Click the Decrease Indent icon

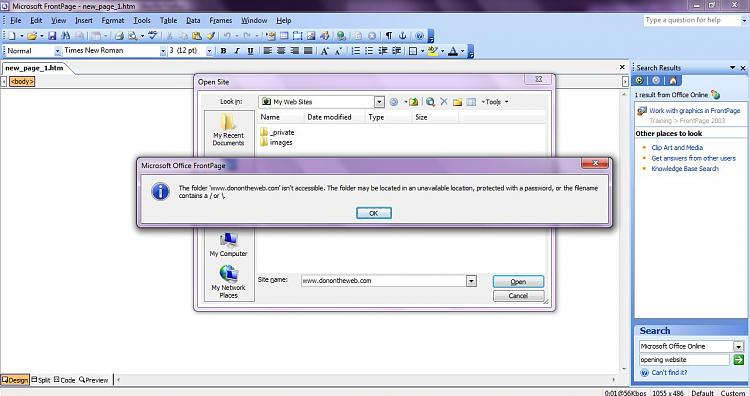[383, 51]
